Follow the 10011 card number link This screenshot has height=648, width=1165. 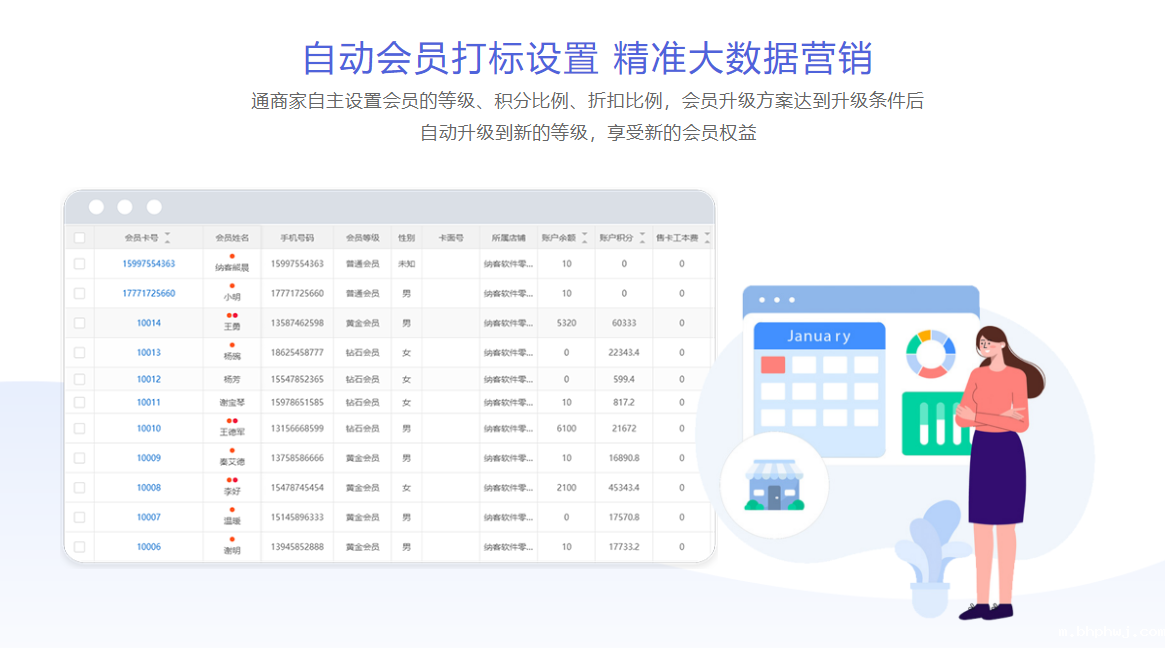149,402
